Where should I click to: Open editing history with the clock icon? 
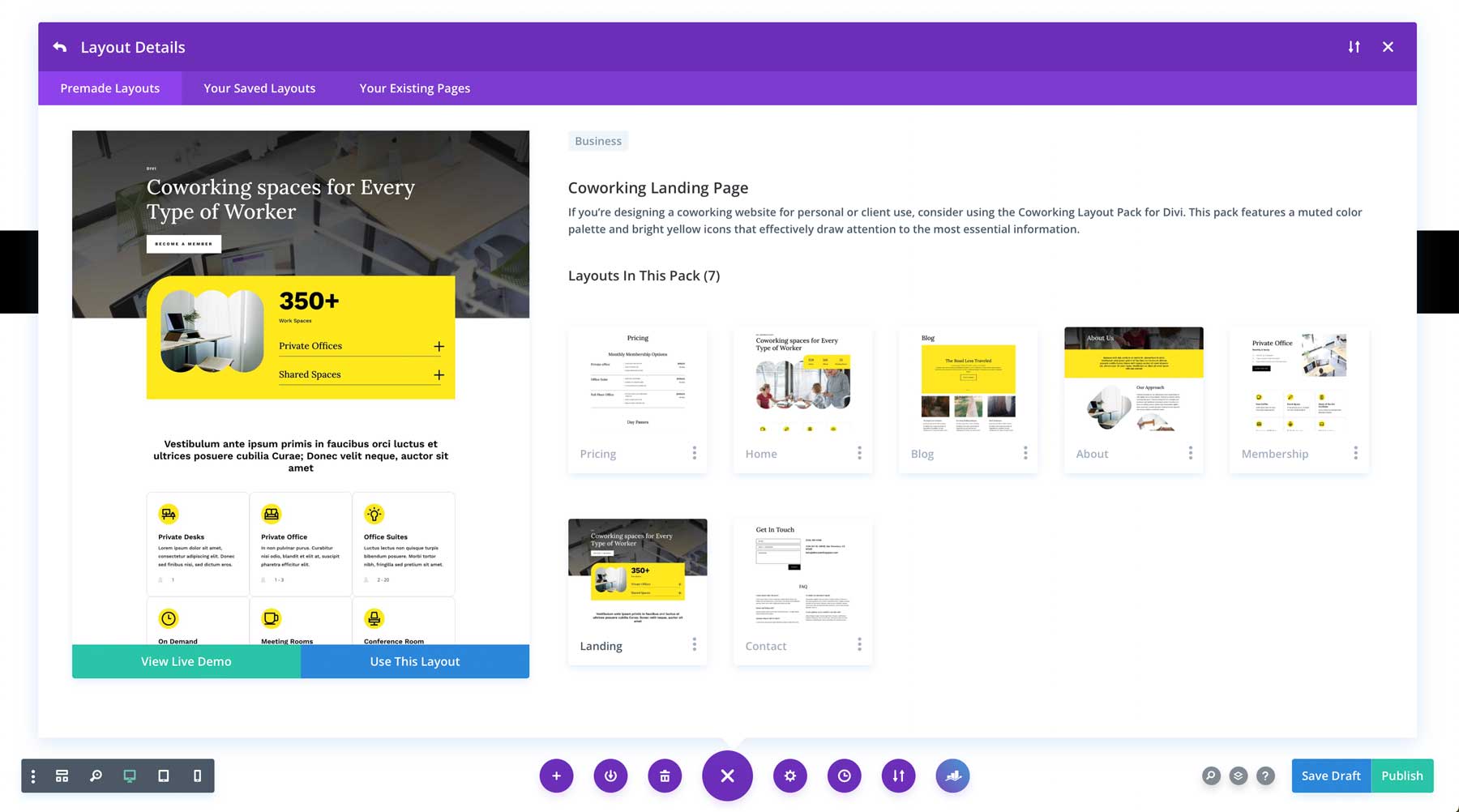844,776
